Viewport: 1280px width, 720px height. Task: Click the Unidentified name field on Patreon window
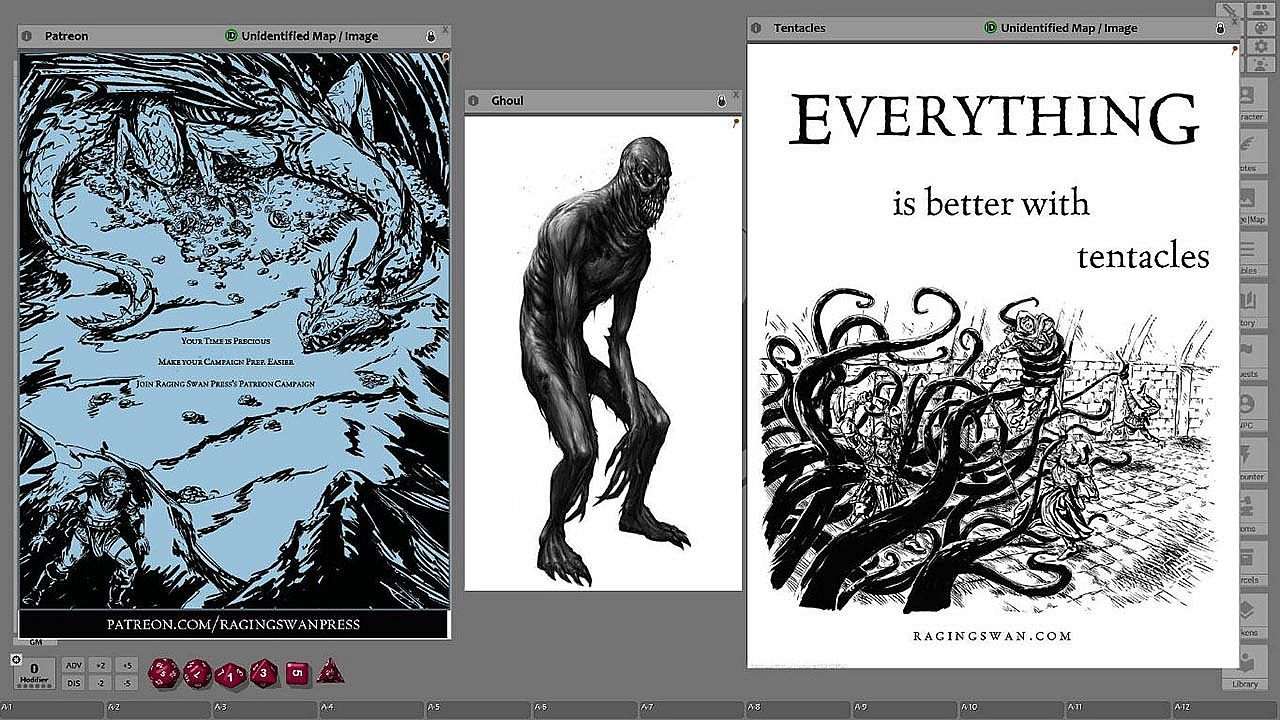(310, 36)
